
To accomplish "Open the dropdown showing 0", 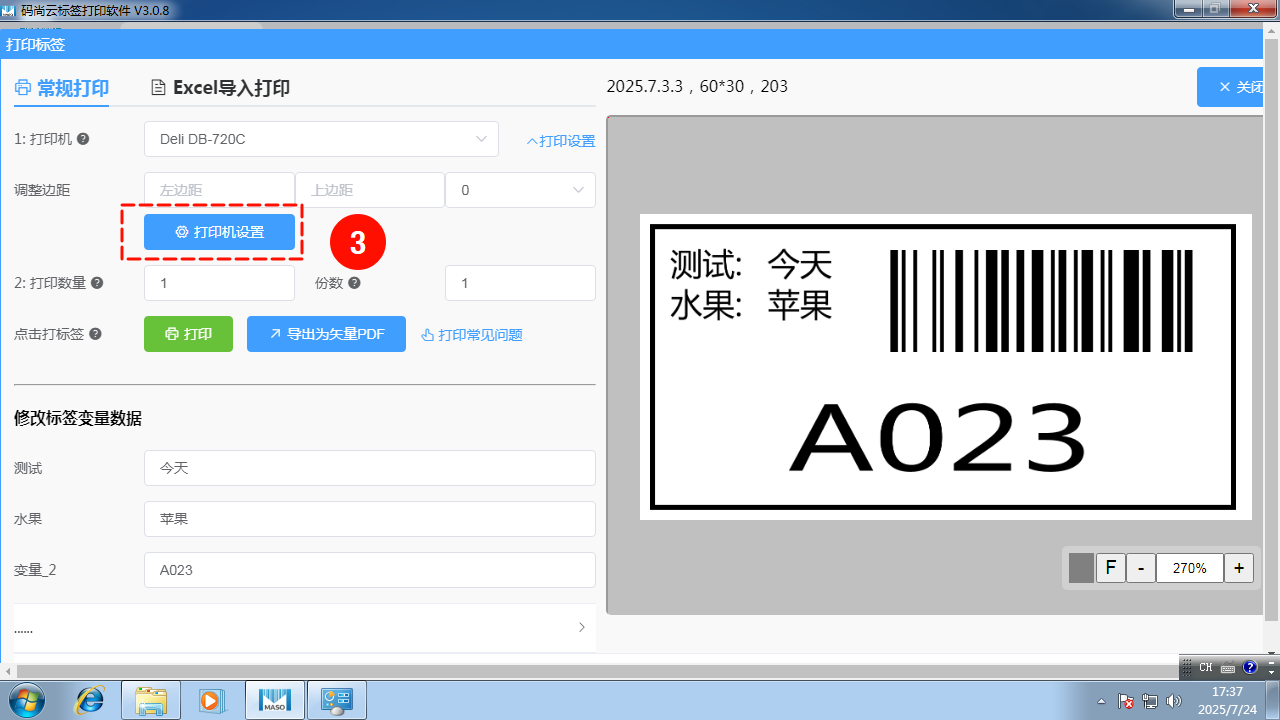I will pos(520,190).
